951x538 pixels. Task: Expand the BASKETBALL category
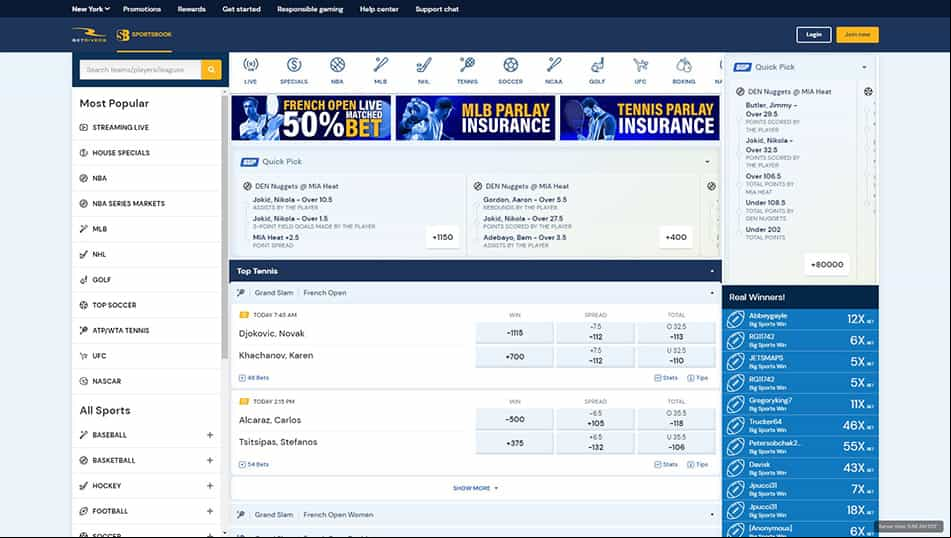(210, 460)
